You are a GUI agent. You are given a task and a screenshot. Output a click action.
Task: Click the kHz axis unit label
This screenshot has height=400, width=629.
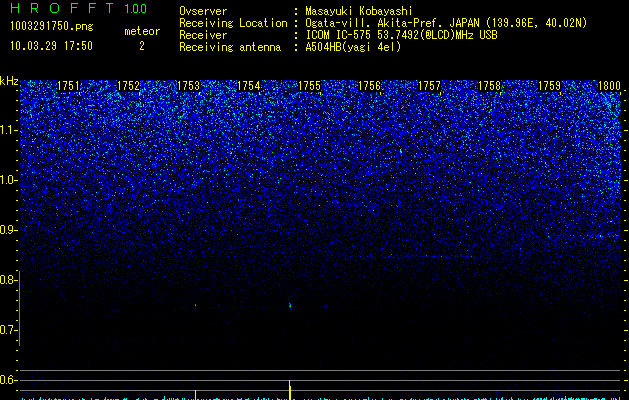9,81
